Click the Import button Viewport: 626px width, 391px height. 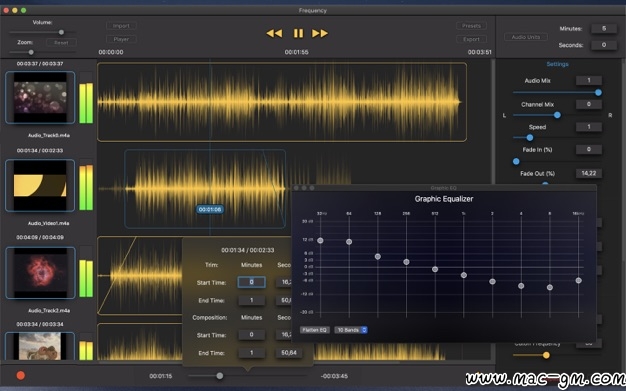coord(121,26)
